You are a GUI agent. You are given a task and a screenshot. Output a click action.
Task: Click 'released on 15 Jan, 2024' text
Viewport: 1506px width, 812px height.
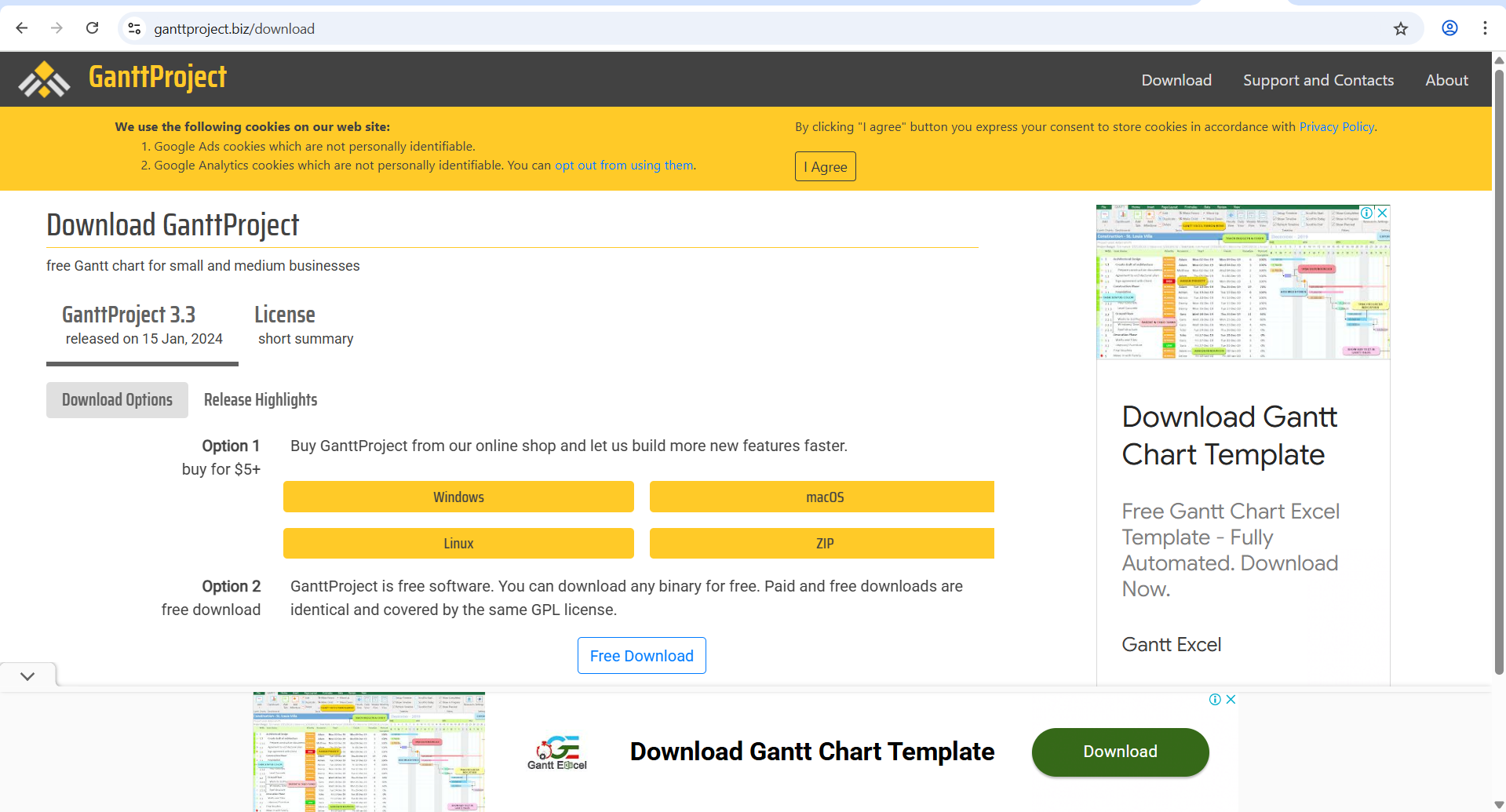click(144, 339)
